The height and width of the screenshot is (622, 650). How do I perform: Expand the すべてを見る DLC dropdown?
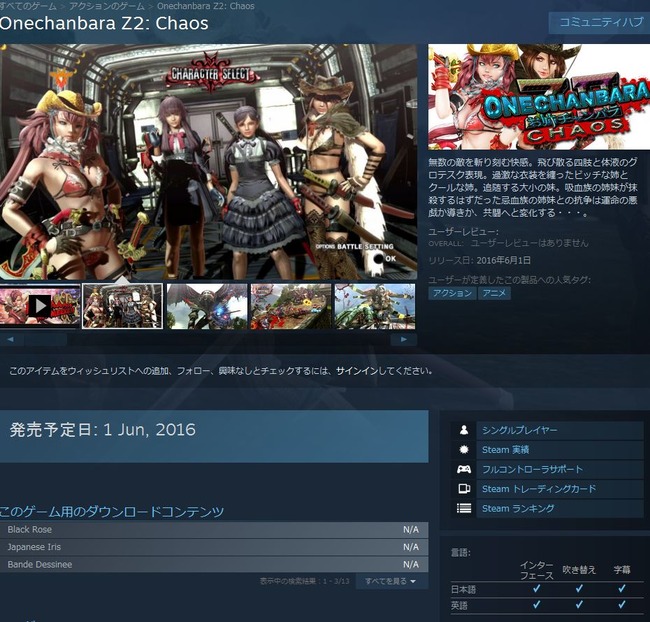[390, 581]
